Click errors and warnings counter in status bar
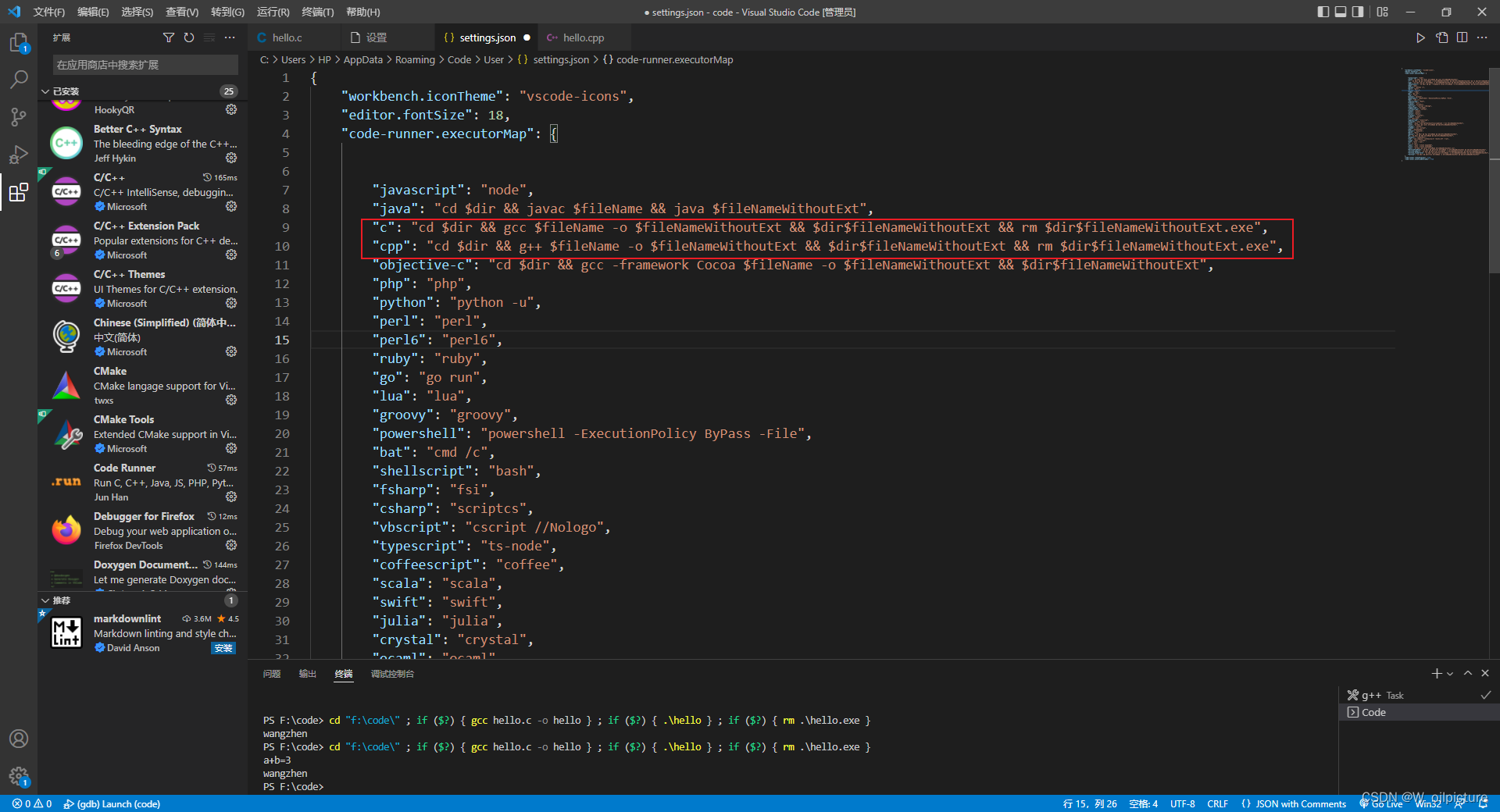The image size is (1500, 812). pyautogui.click(x=32, y=803)
